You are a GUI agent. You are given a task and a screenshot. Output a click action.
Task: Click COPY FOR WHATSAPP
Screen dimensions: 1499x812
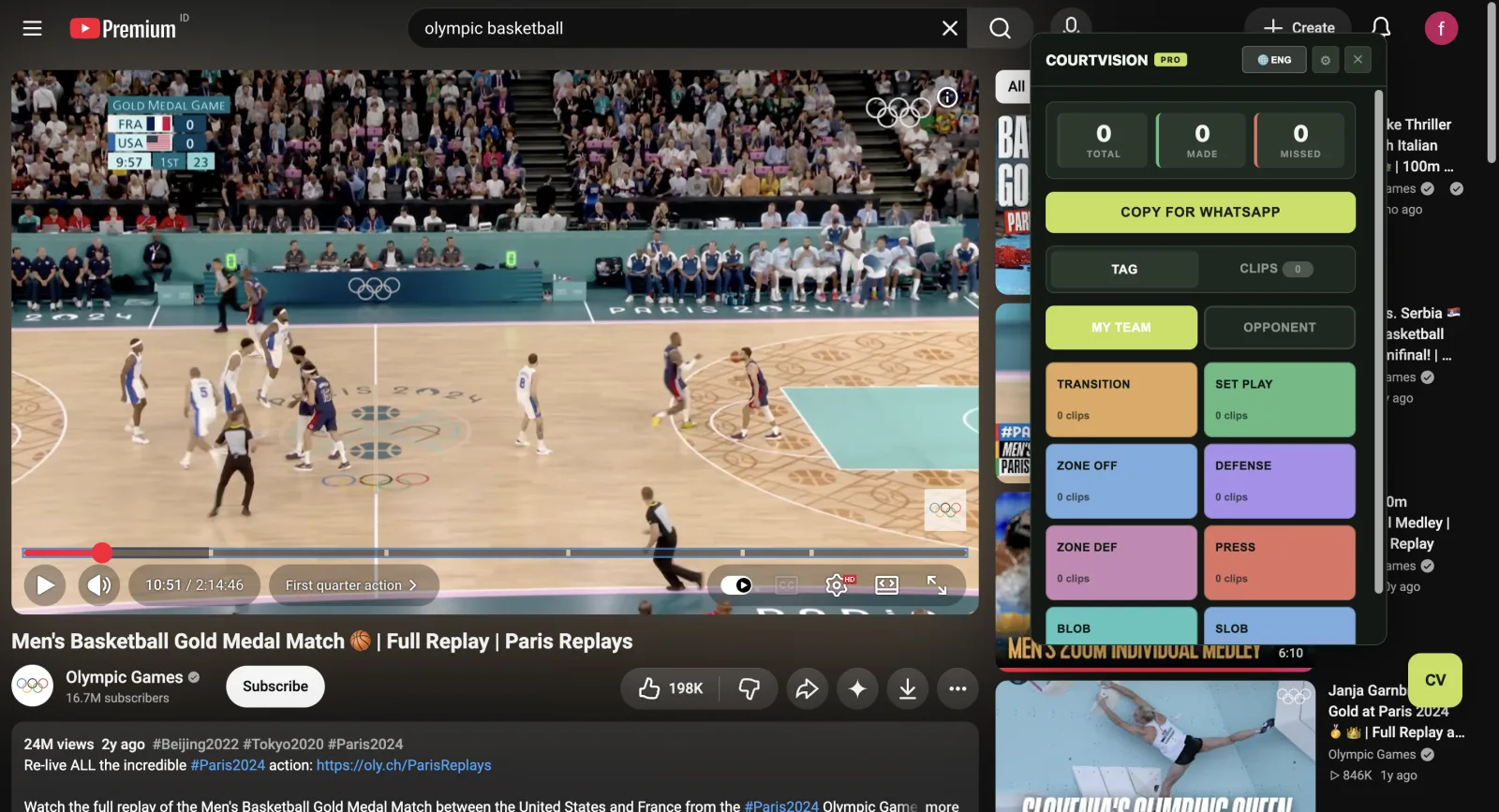point(1200,213)
